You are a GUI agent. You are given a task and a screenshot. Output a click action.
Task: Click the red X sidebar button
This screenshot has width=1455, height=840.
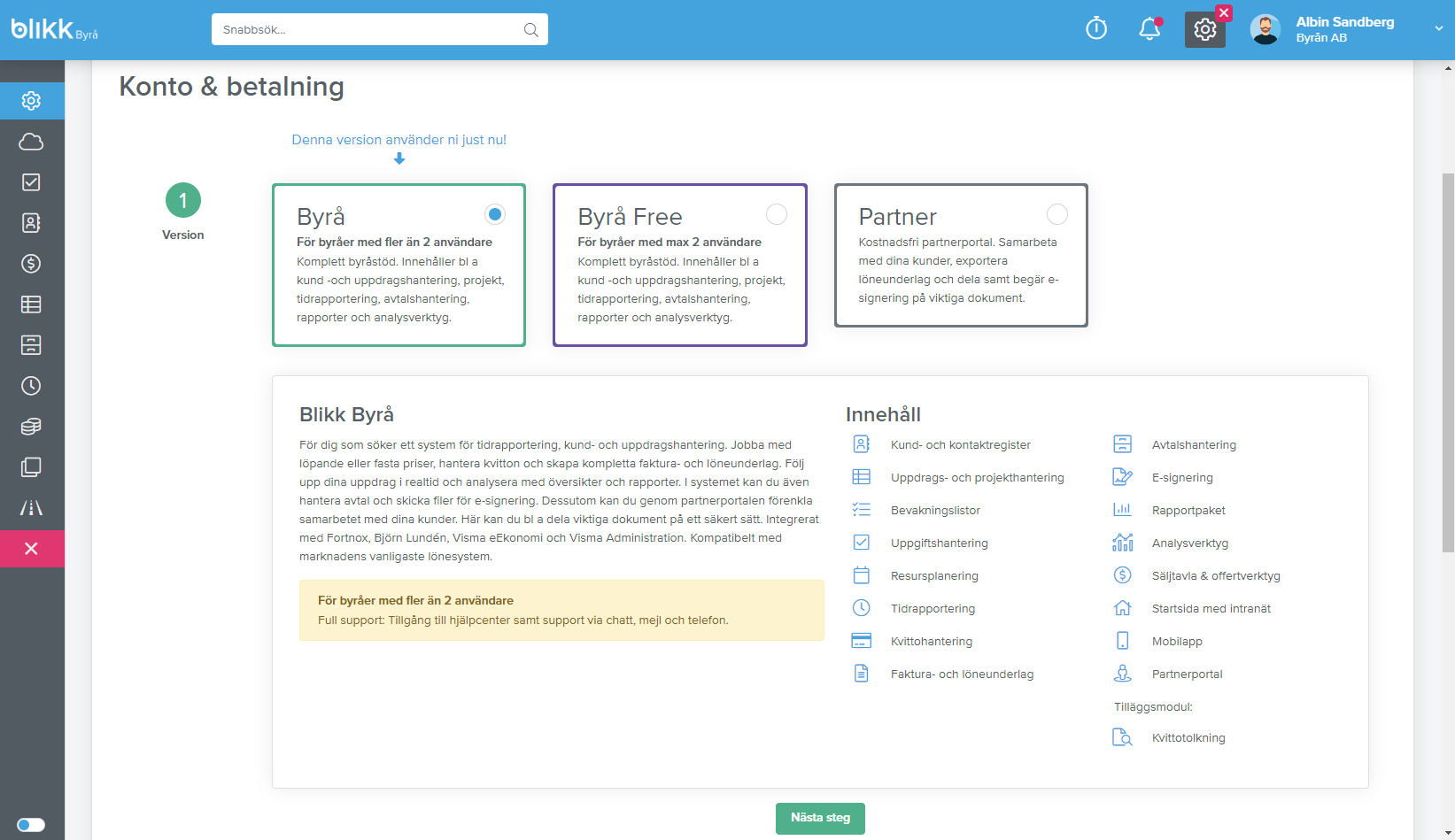click(32, 549)
